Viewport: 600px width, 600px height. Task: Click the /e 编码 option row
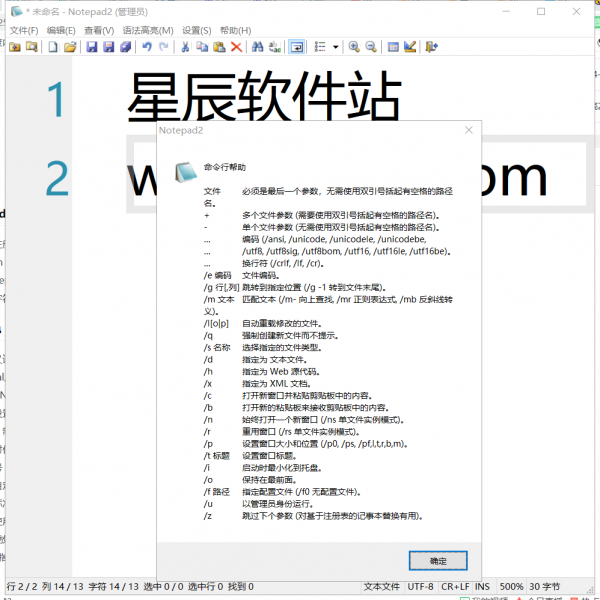241,276
